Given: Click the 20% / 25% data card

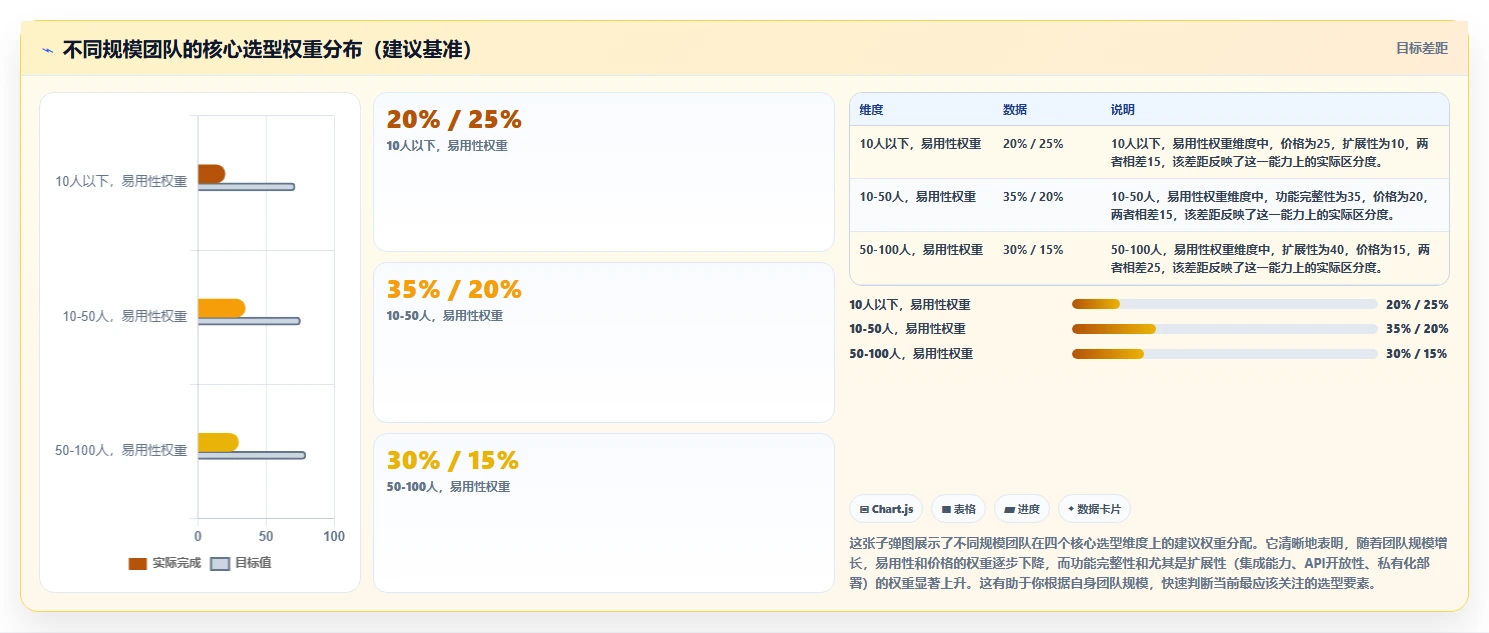Looking at the screenshot, I should pyautogui.click(x=604, y=172).
